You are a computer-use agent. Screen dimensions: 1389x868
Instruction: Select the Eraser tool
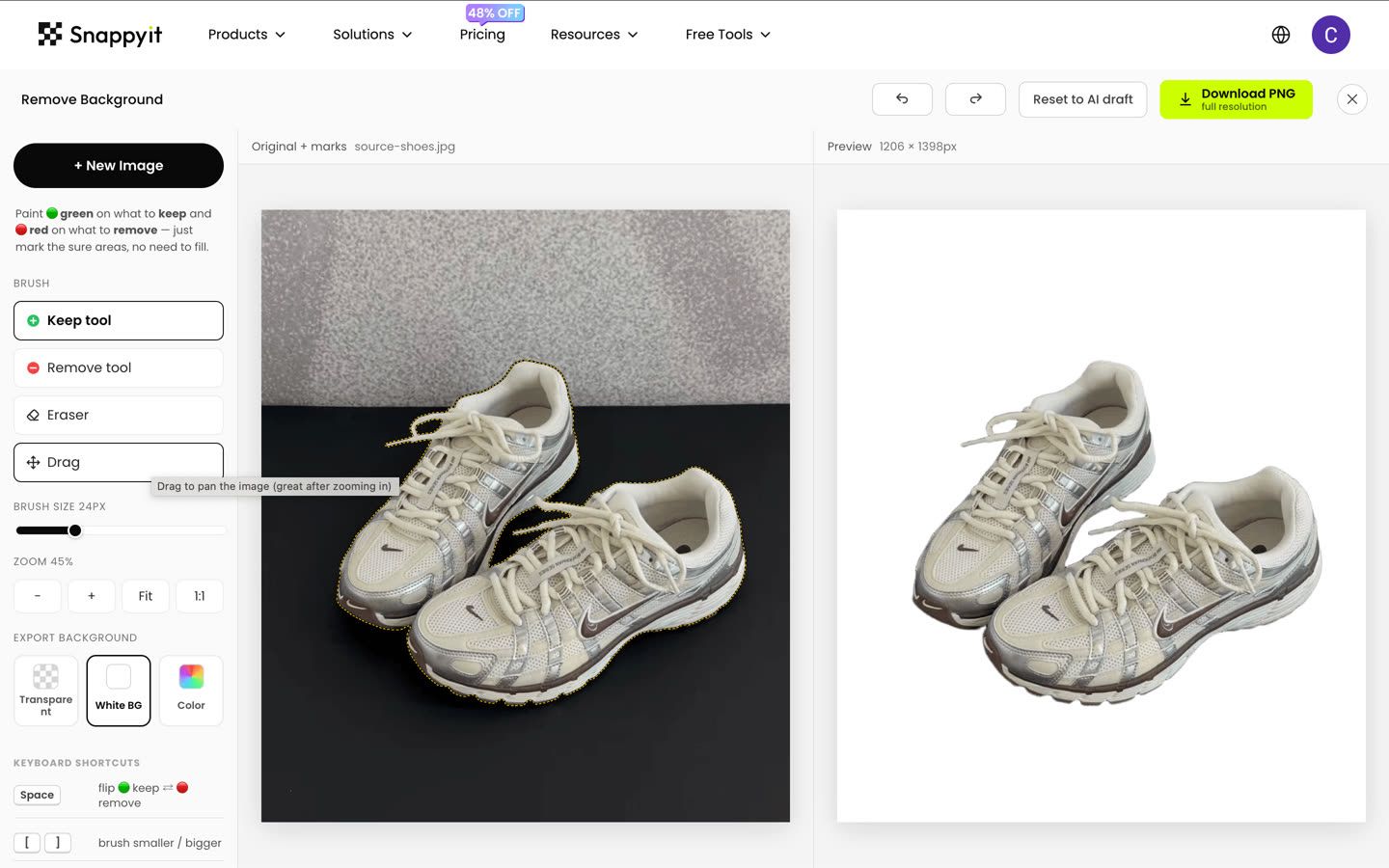119,415
